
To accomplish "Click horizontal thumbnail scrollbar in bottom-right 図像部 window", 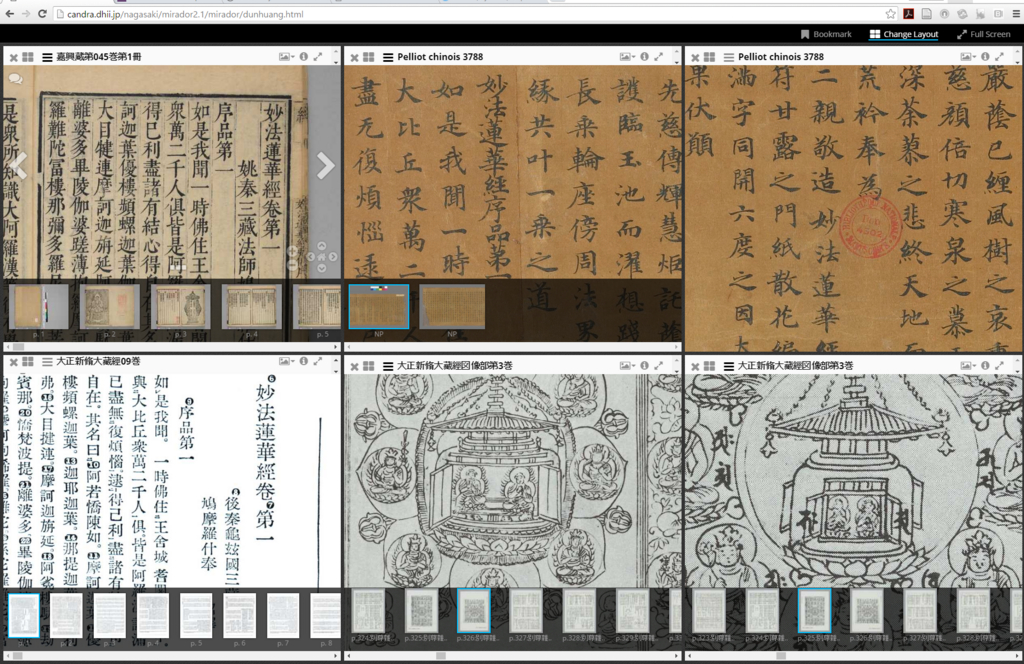I will 854,656.
